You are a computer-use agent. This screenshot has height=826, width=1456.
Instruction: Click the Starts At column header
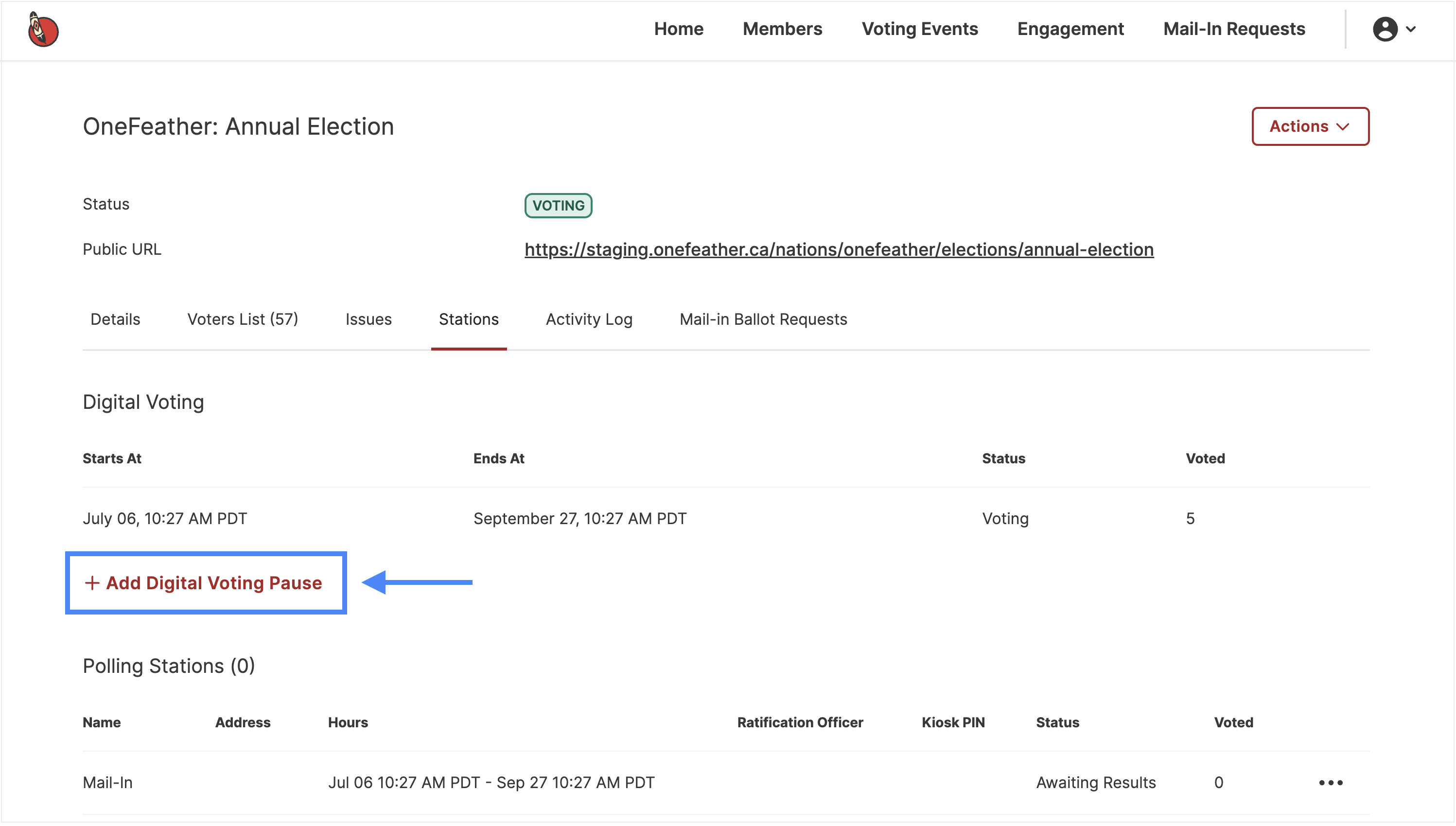pos(112,458)
